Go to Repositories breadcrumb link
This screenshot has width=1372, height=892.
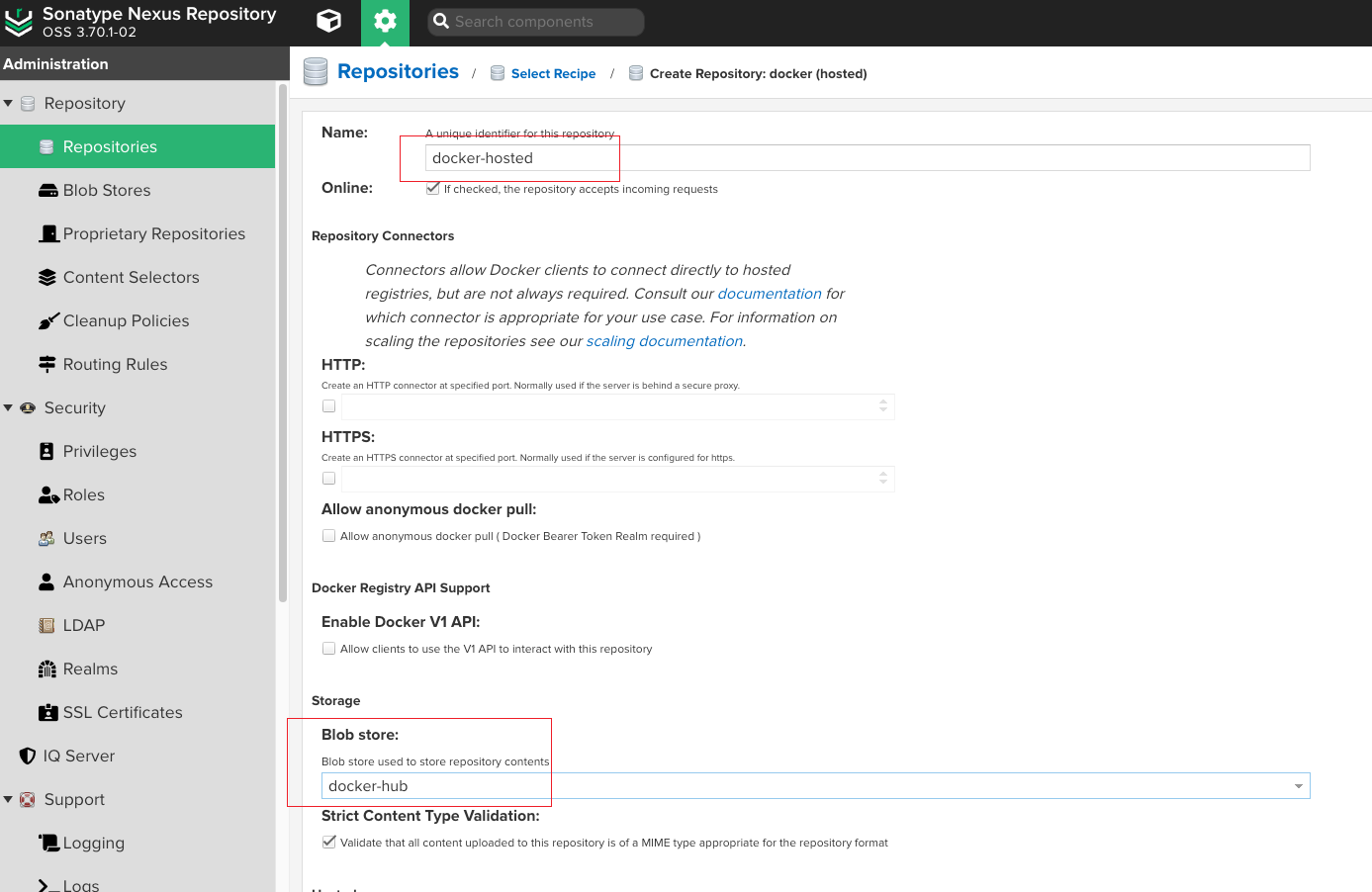pyautogui.click(x=398, y=71)
